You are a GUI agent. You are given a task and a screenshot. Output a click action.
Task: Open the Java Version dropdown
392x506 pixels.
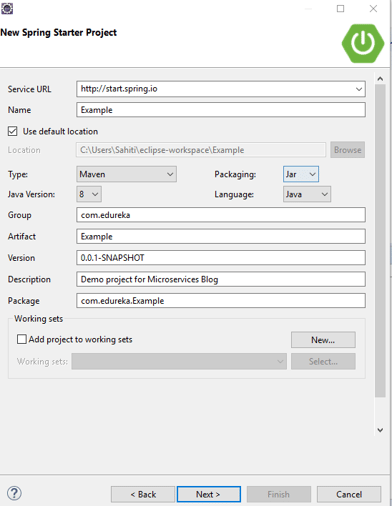click(89, 194)
